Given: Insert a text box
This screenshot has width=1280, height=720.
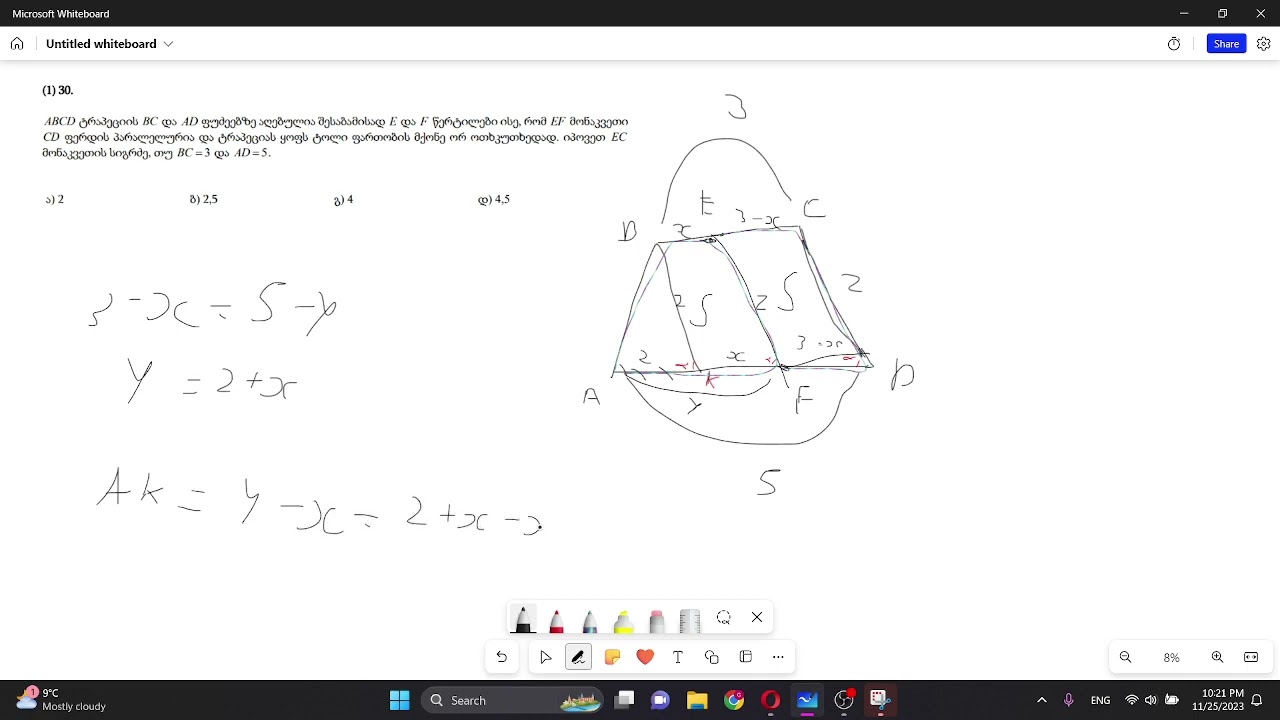Looking at the screenshot, I should (x=678, y=657).
